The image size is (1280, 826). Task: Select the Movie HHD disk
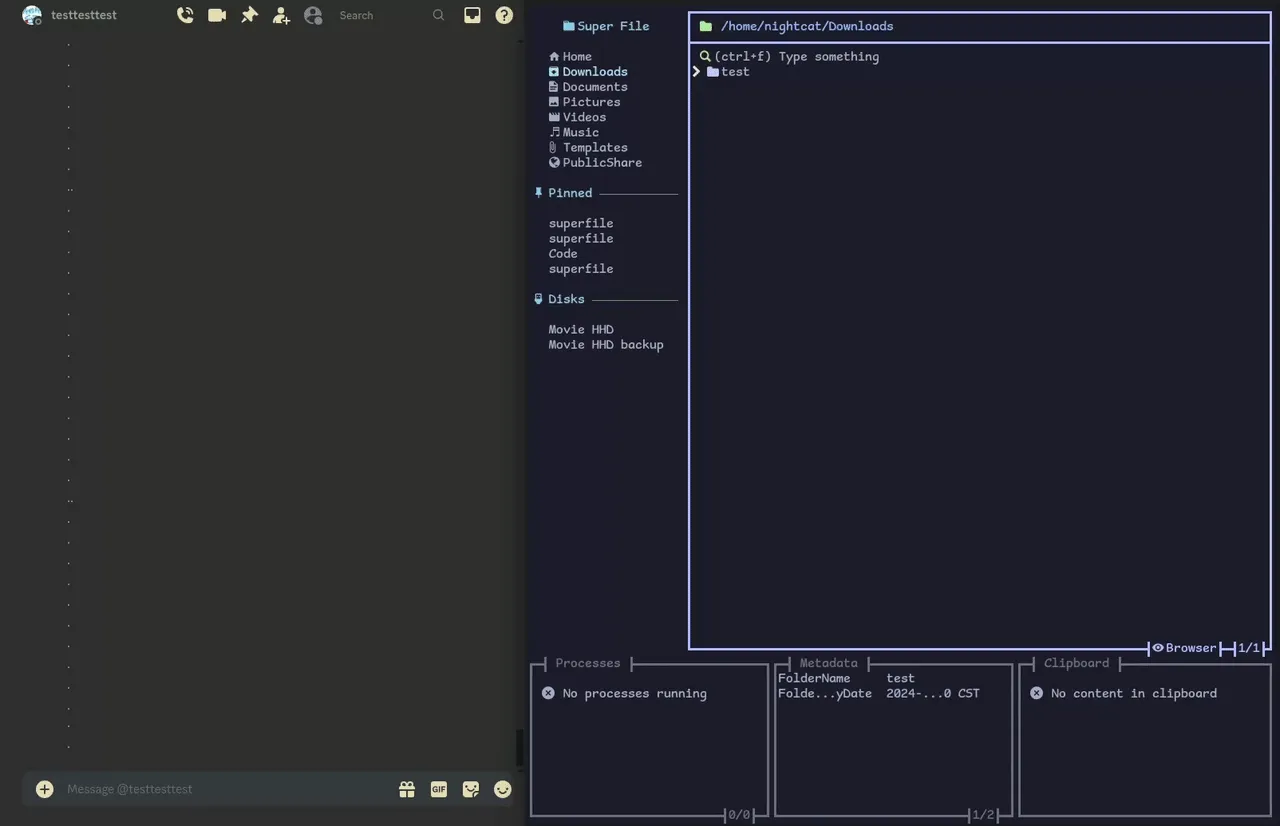click(580, 329)
